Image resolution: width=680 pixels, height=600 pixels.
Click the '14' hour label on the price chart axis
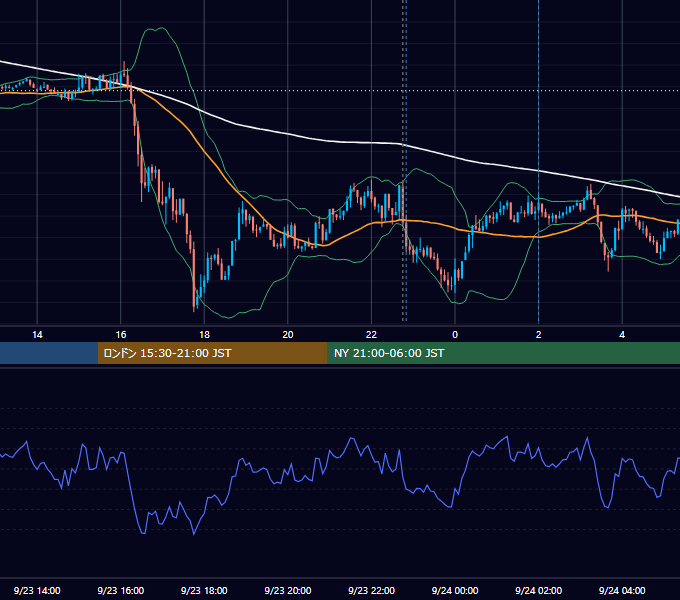click(37, 335)
